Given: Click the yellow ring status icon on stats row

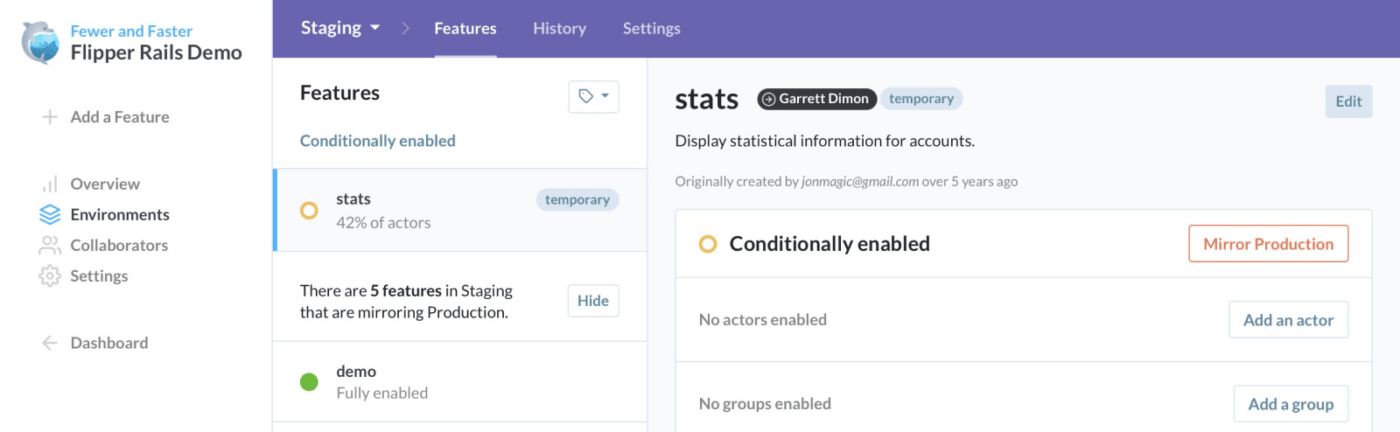Looking at the screenshot, I should [x=309, y=211].
